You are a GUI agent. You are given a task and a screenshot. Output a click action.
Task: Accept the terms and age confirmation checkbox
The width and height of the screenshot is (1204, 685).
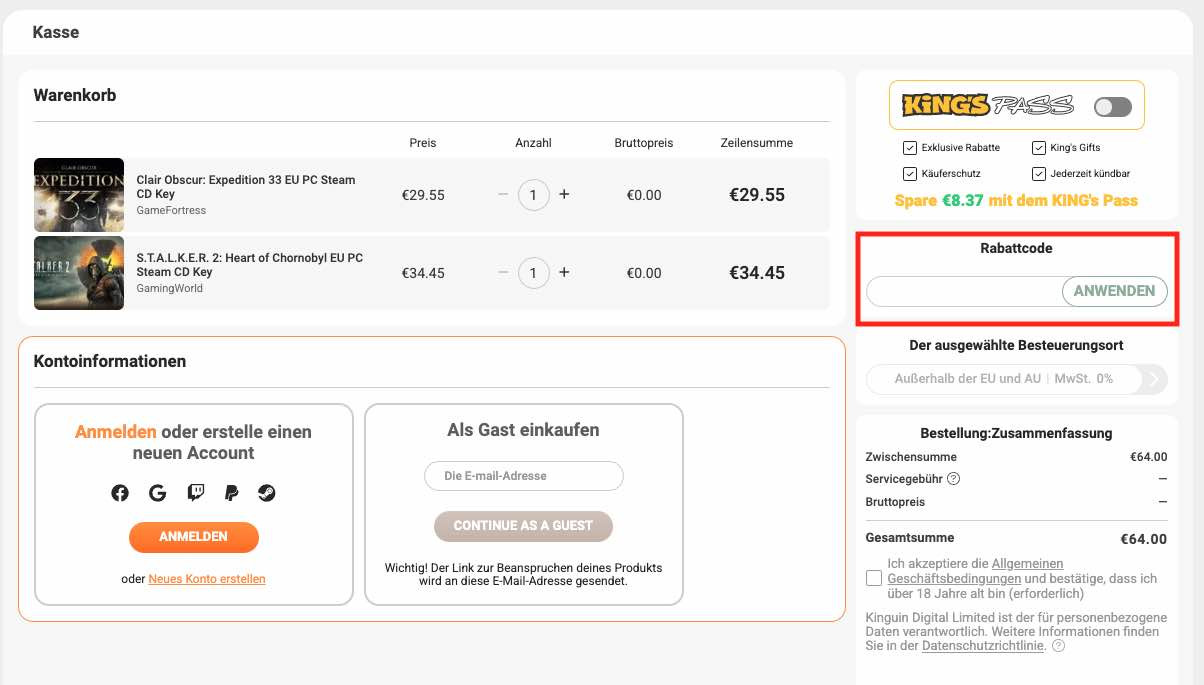[875, 578]
